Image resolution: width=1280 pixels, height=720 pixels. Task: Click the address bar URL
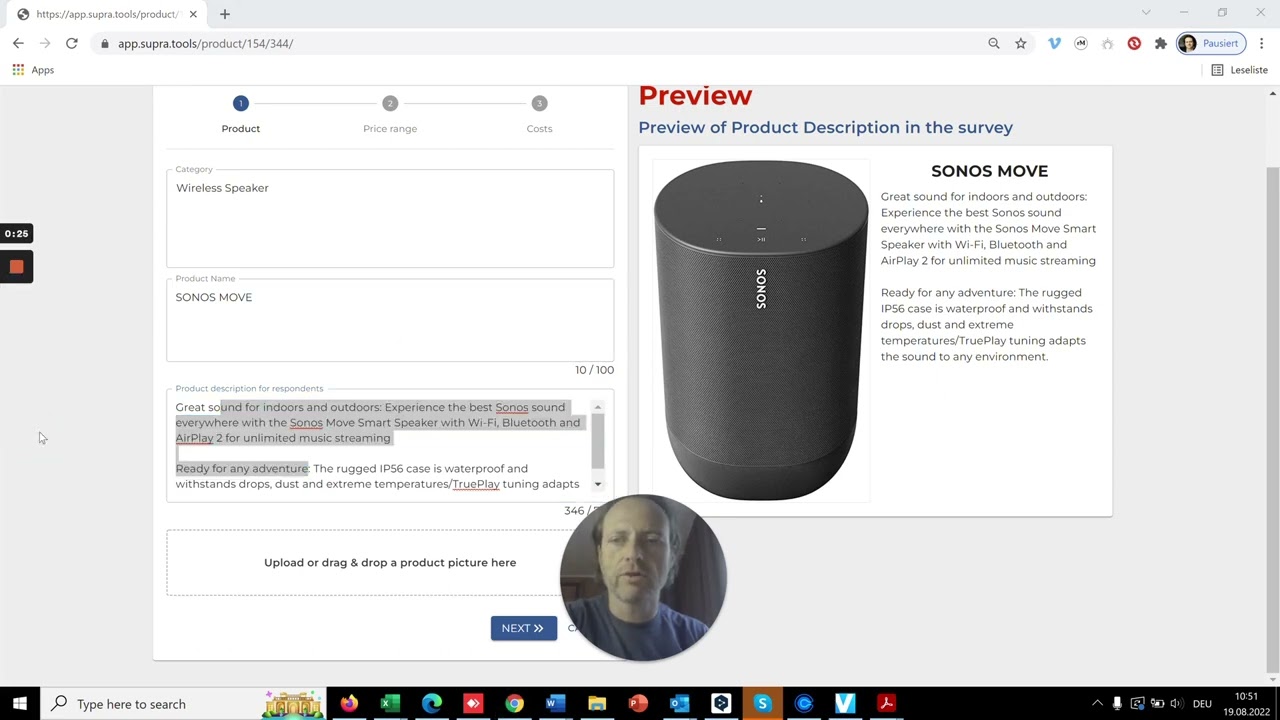205,44
